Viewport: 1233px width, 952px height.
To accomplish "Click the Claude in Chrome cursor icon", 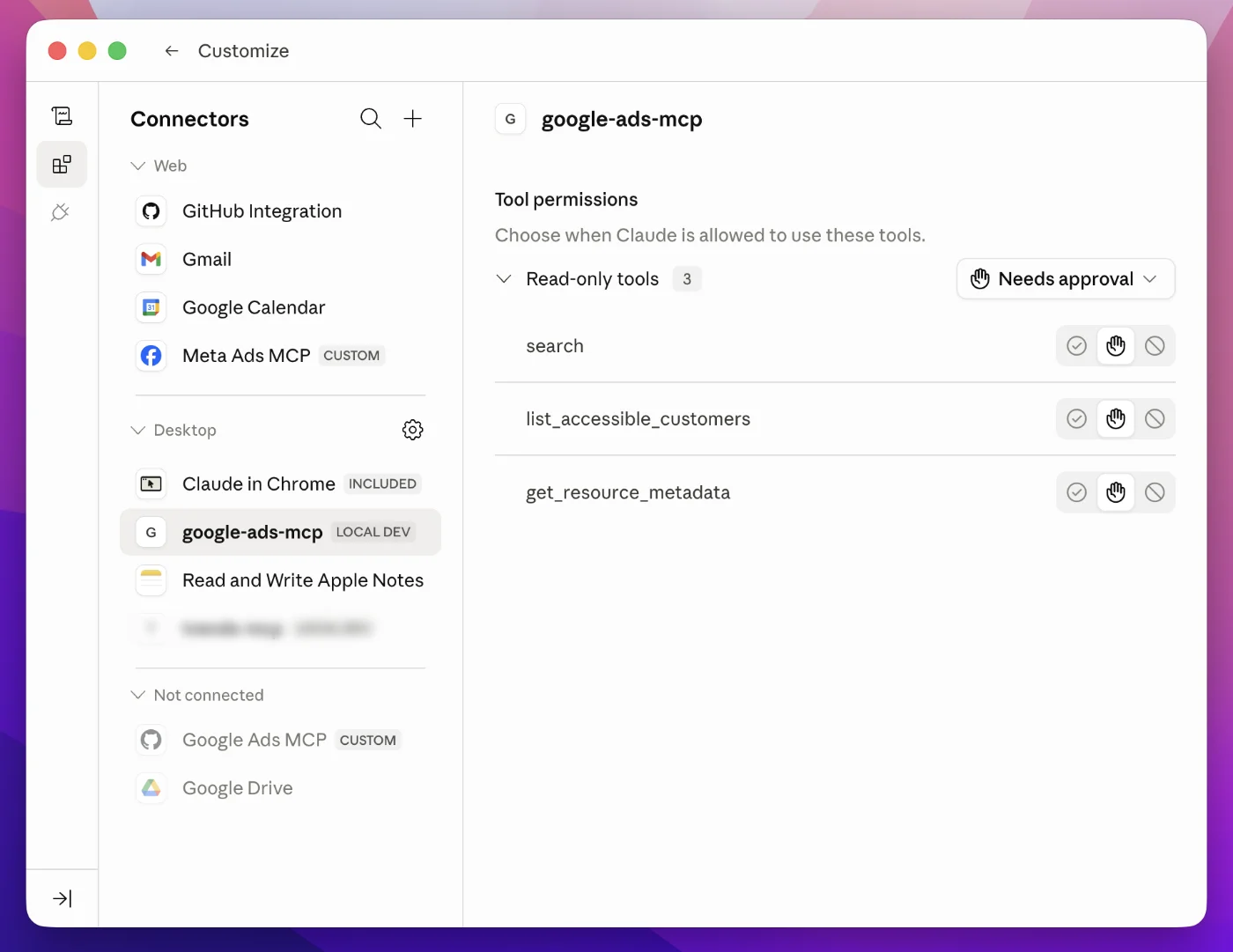I will (151, 483).
